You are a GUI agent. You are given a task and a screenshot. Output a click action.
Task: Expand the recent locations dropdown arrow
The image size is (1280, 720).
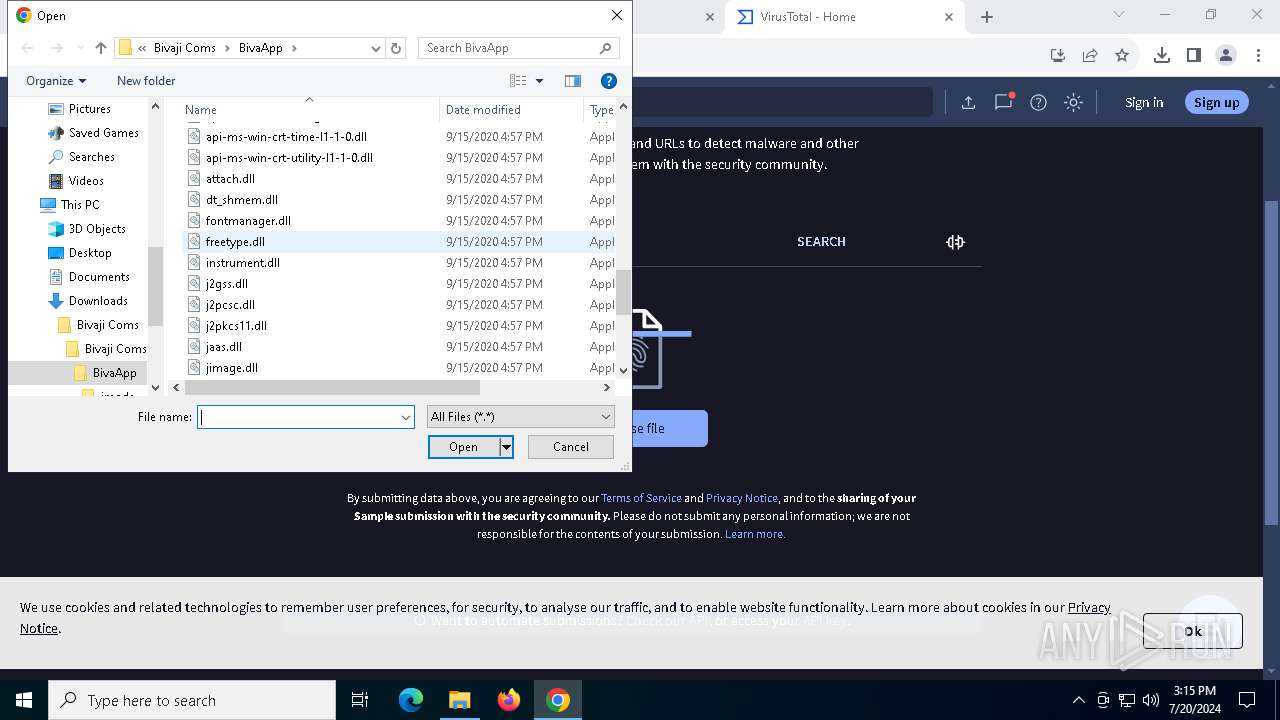click(x=80, y=48)
